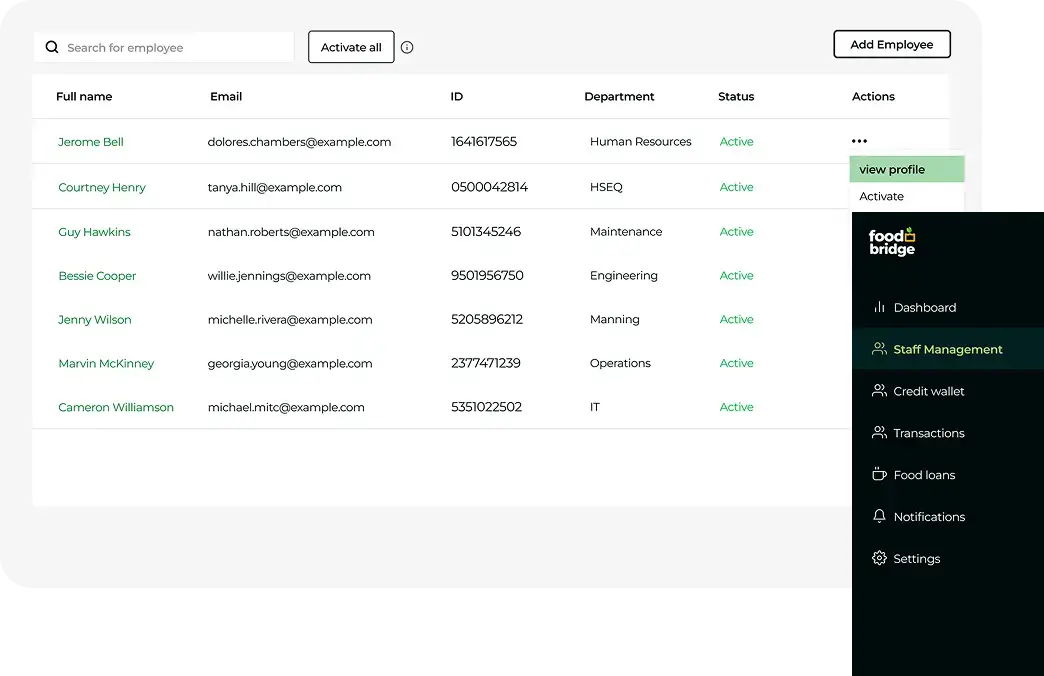Click the Department column header

[619, 97]
